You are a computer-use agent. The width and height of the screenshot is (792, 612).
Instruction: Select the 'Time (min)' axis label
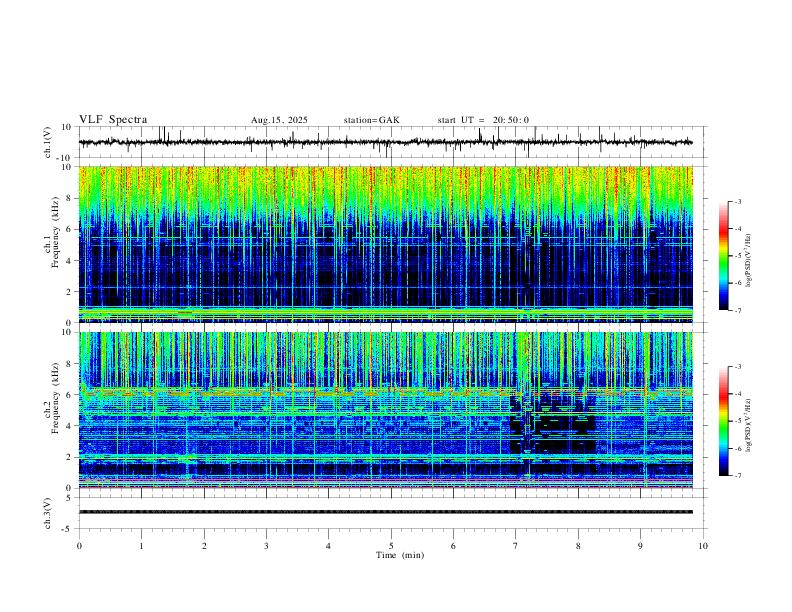(x=400, y=555)
